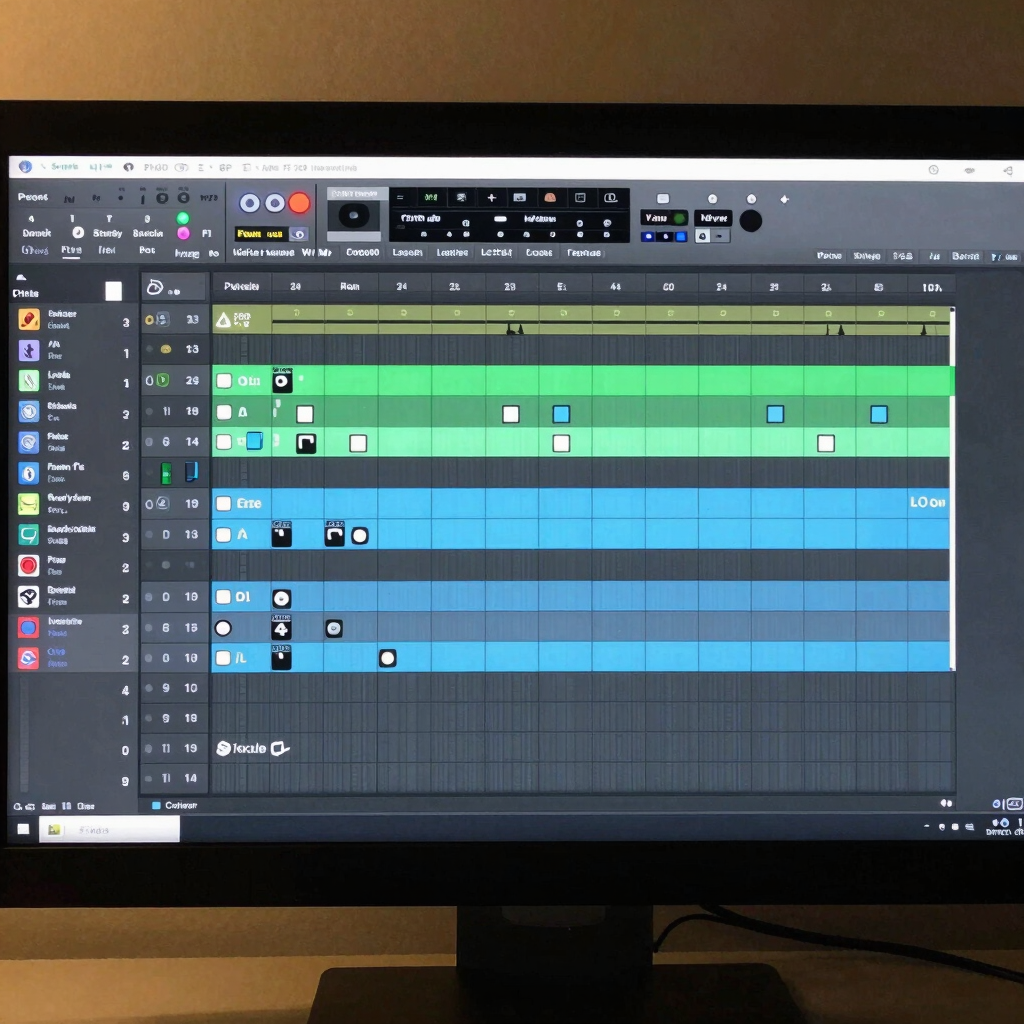
Task: Collapse the sidebar using the arrow above the list
Action: tap(21, 278)
